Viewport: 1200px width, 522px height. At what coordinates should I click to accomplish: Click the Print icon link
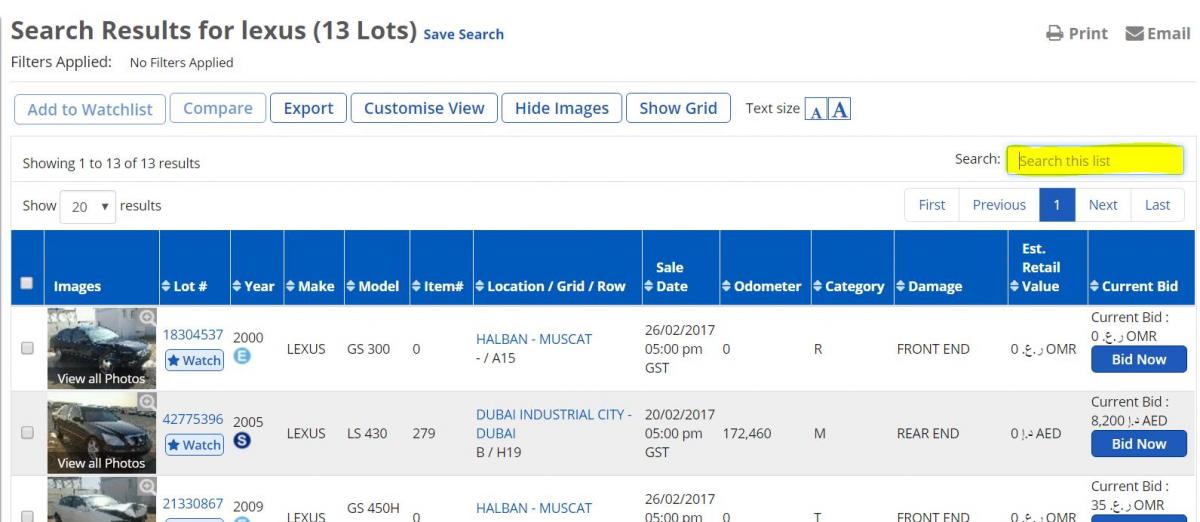point(1075,34)
